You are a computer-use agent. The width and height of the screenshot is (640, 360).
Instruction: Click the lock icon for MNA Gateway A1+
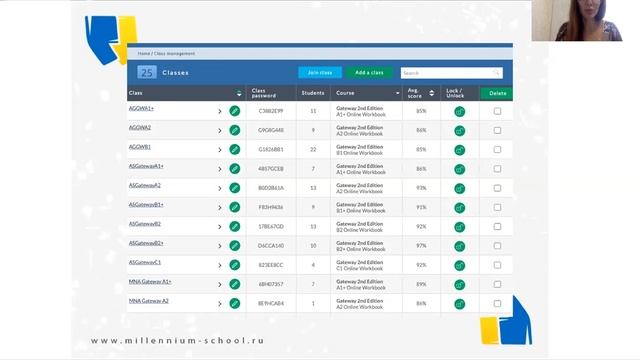click(x=460, y=284)
